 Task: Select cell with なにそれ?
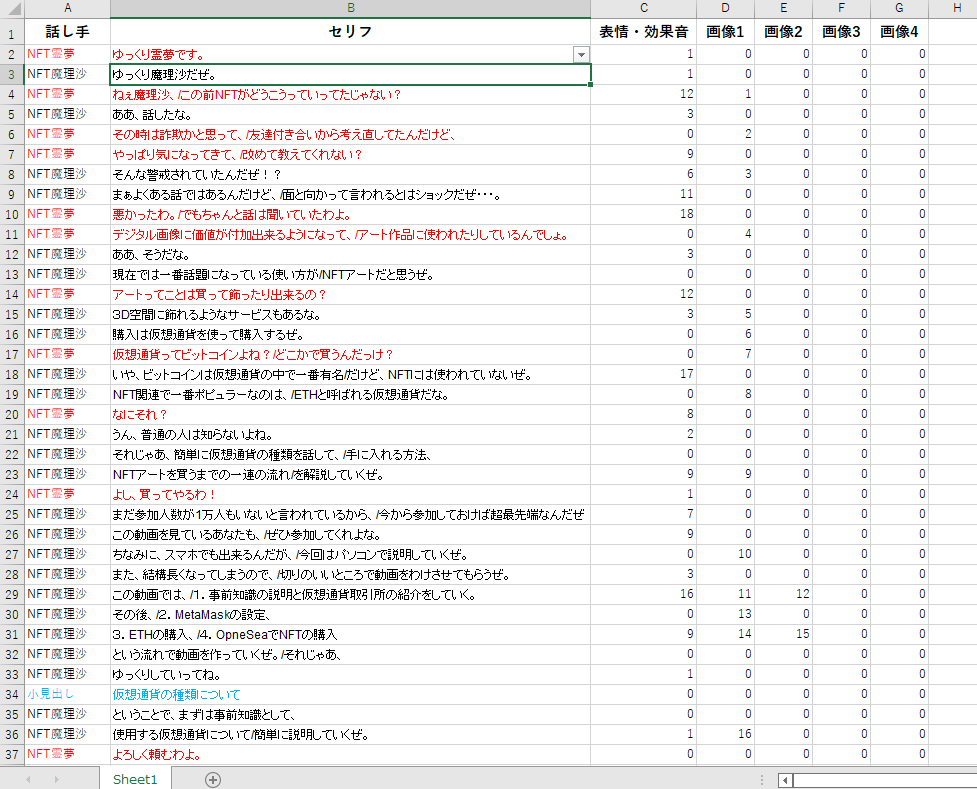click(x=351, y=414)
